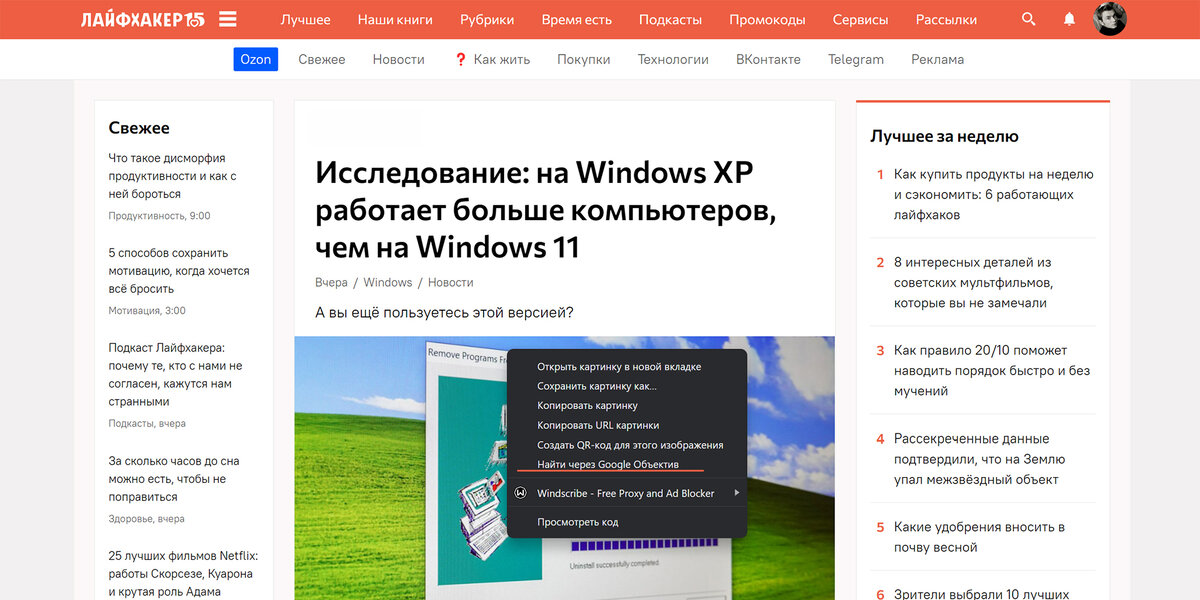Click the search magnifier icon
This screenshot has height=600, width=1200.
coord(1029,19)
